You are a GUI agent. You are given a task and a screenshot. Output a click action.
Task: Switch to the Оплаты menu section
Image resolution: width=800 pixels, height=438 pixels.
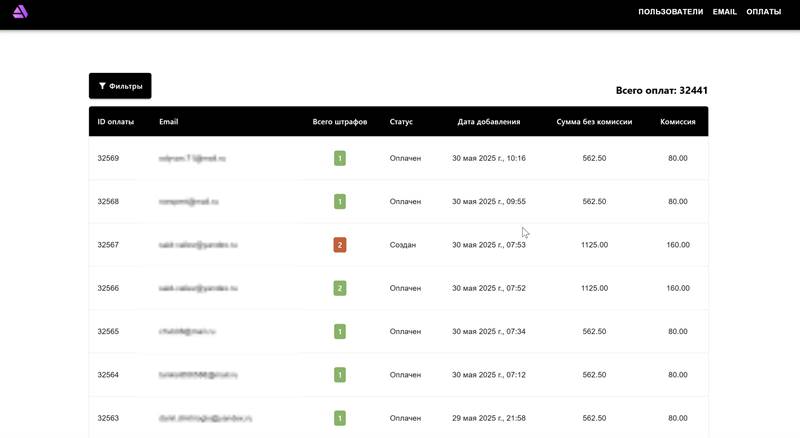763,12
